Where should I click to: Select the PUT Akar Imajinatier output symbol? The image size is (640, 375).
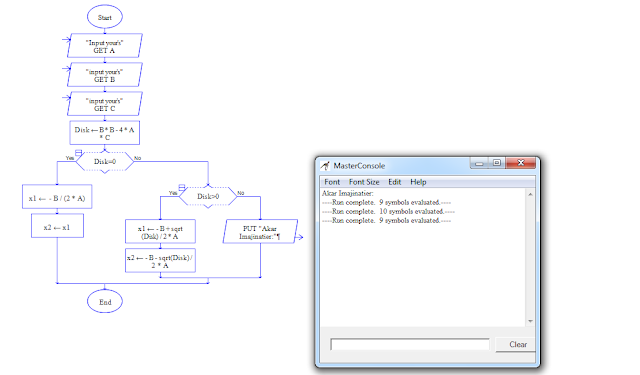[x=260, y=231]
